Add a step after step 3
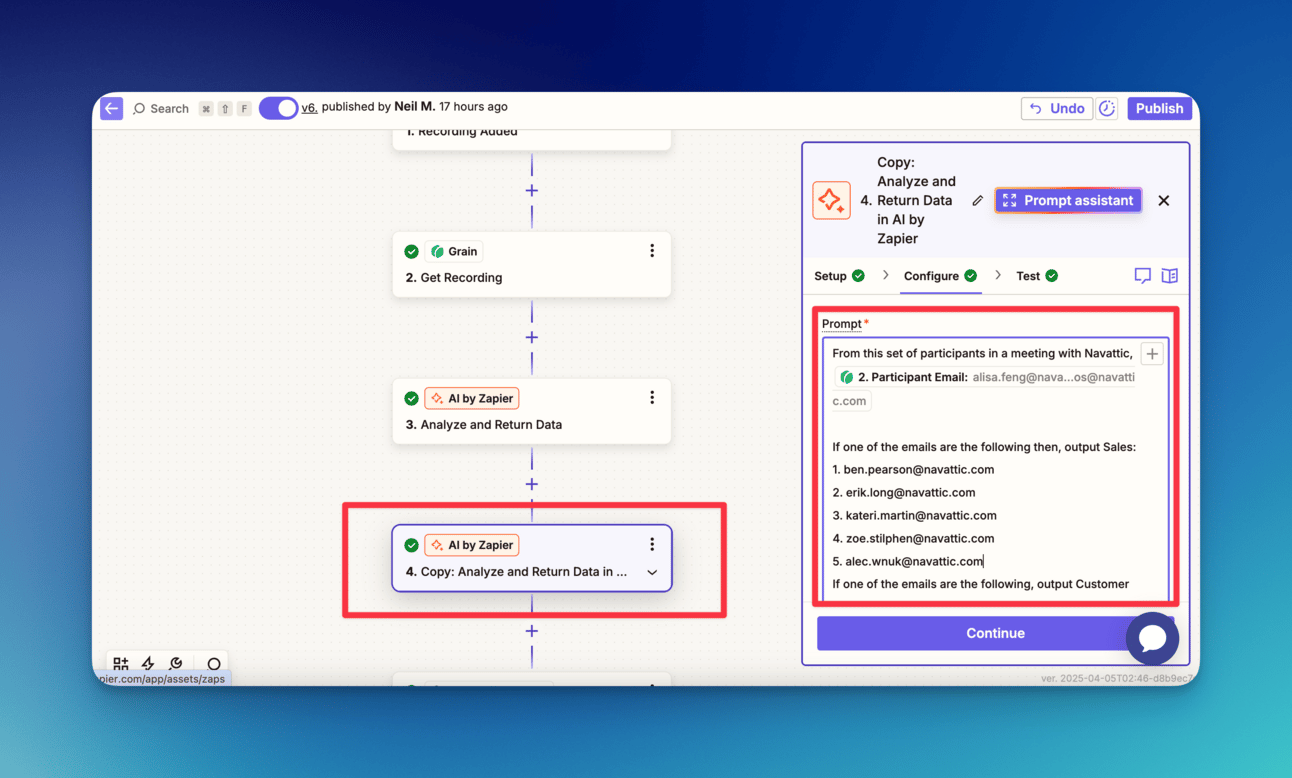Screen dimensions: 1292x778 531,484
